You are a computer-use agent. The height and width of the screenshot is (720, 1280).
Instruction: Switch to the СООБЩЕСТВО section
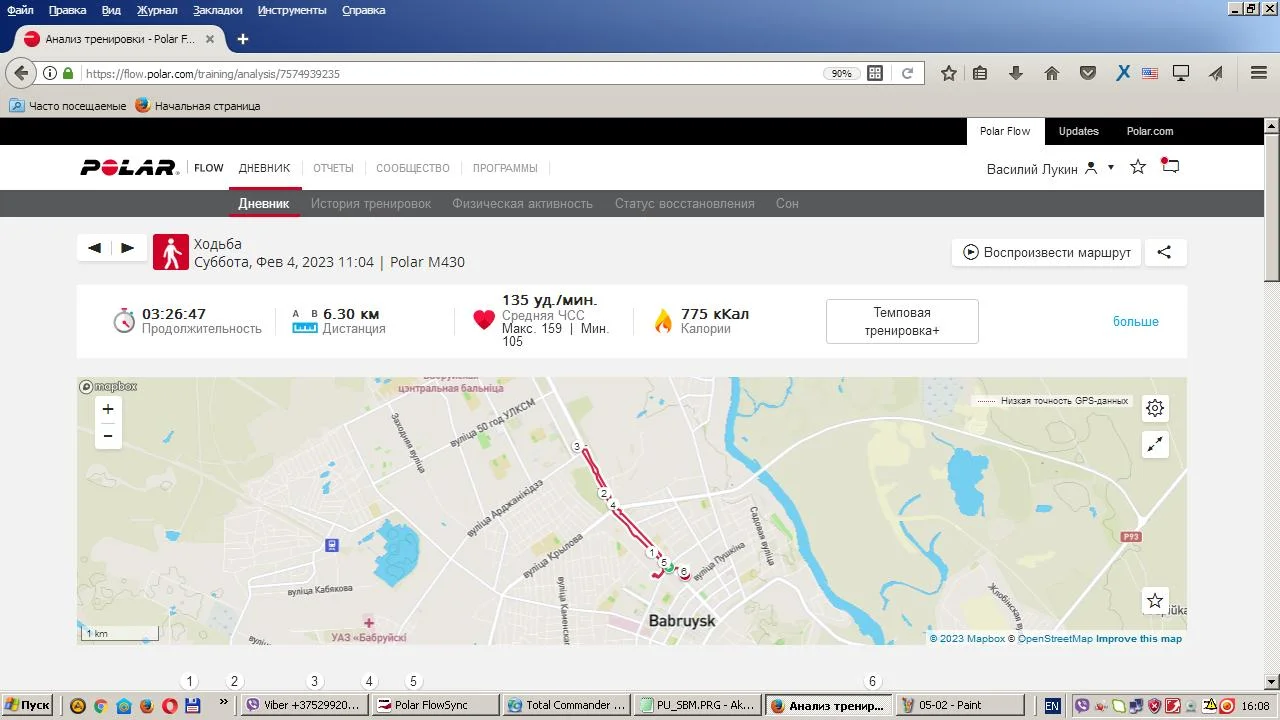pos(413,168)
